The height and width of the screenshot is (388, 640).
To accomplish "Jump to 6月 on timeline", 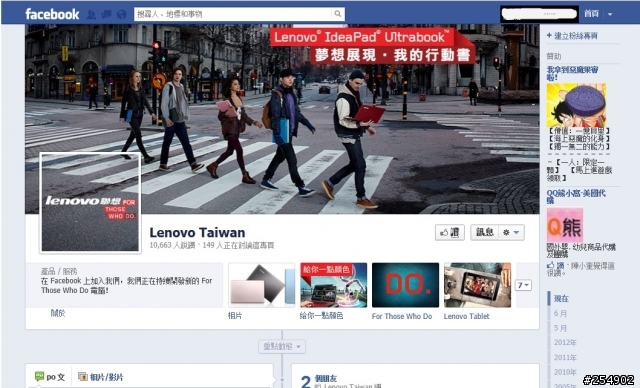I will coord(560,313).
